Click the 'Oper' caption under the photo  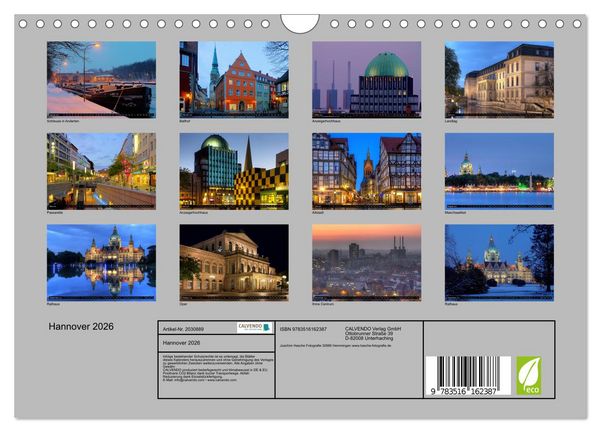[x=184, y=304]
